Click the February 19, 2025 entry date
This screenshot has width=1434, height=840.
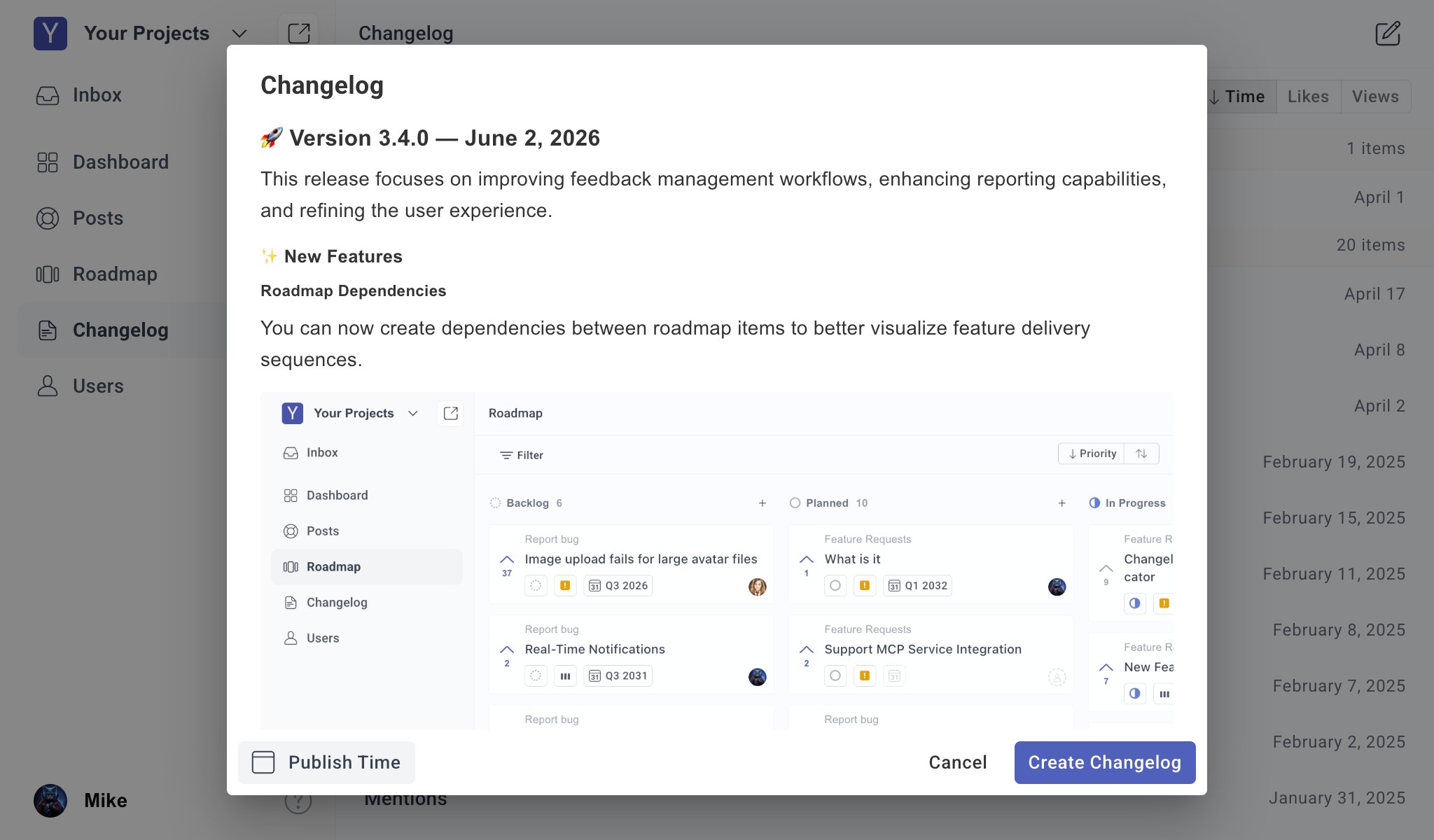pos(1334,462)
